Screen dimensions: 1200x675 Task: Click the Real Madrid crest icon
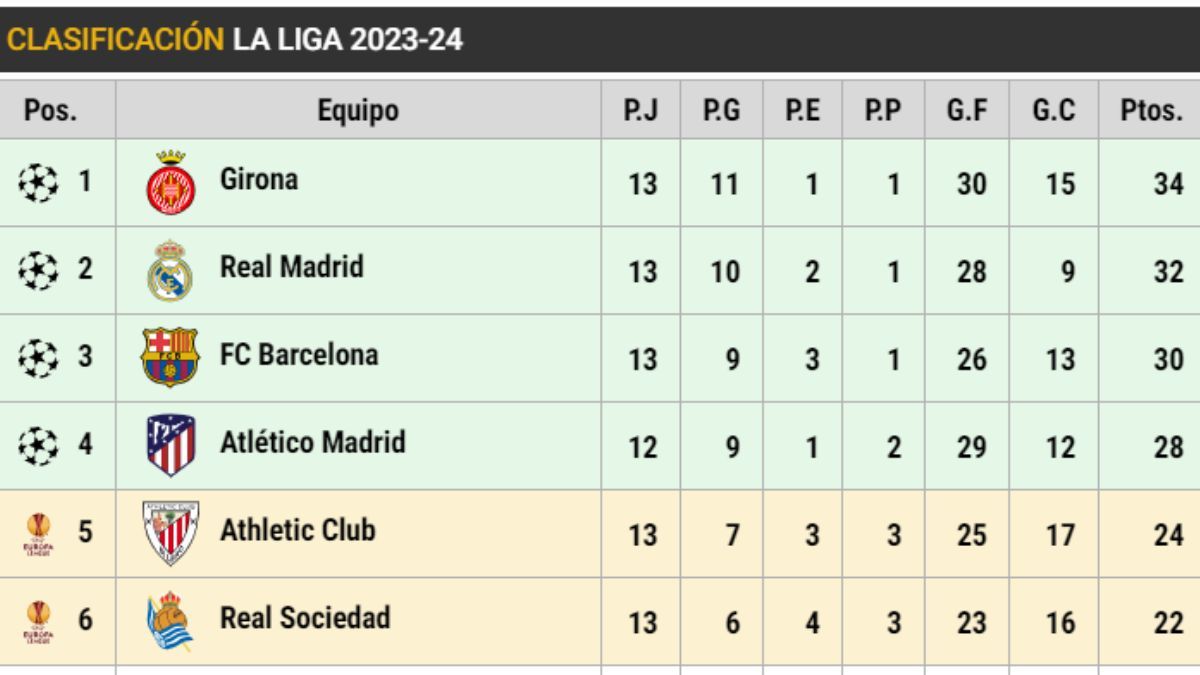(x=170, y=270)
